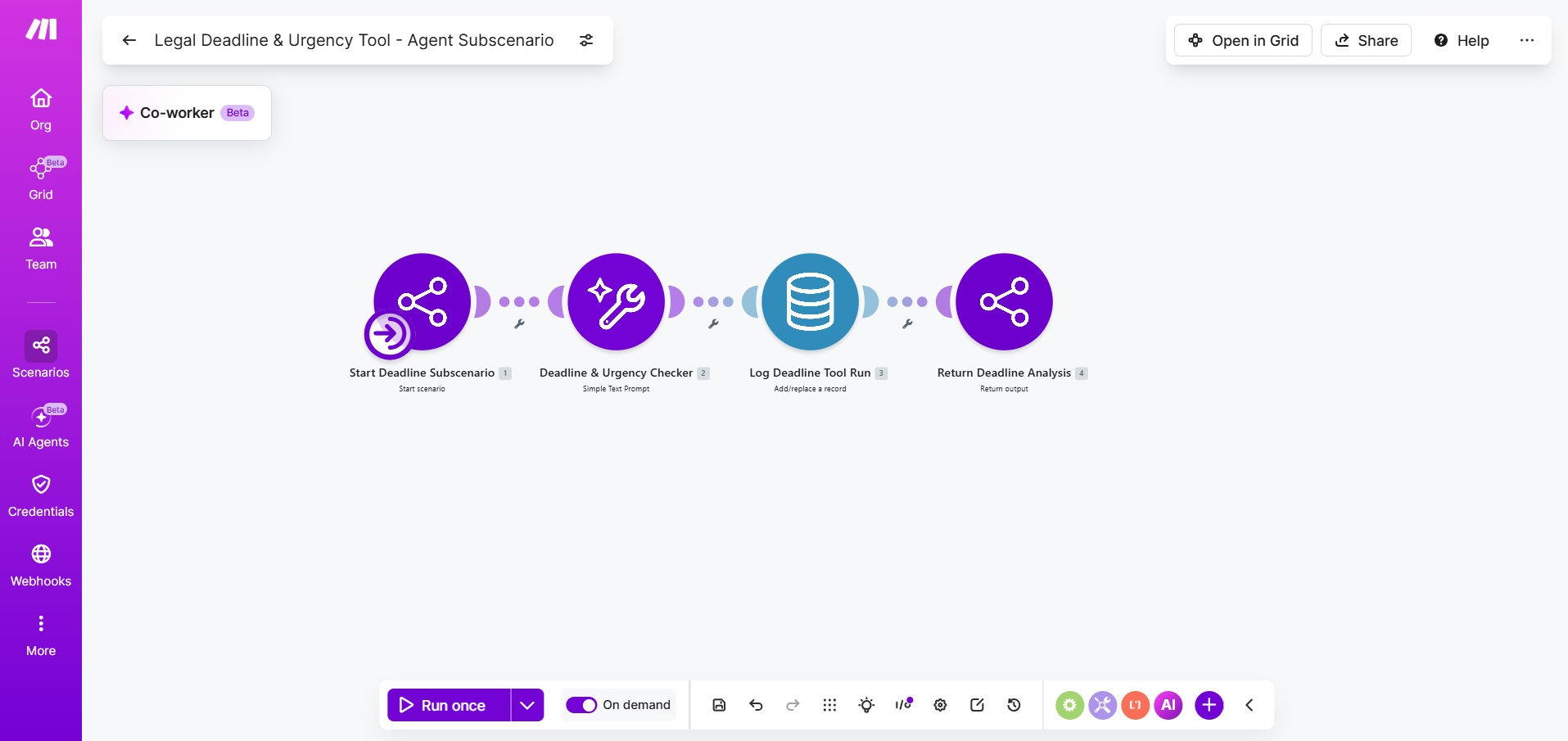Select the Return Deadline Analysis module
Screen dimensions: 1568x741
tap(1004, 301)
